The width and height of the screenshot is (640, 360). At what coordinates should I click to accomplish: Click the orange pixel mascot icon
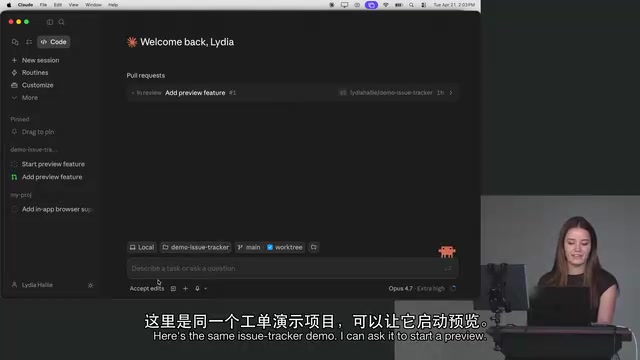tap(447, 251)
